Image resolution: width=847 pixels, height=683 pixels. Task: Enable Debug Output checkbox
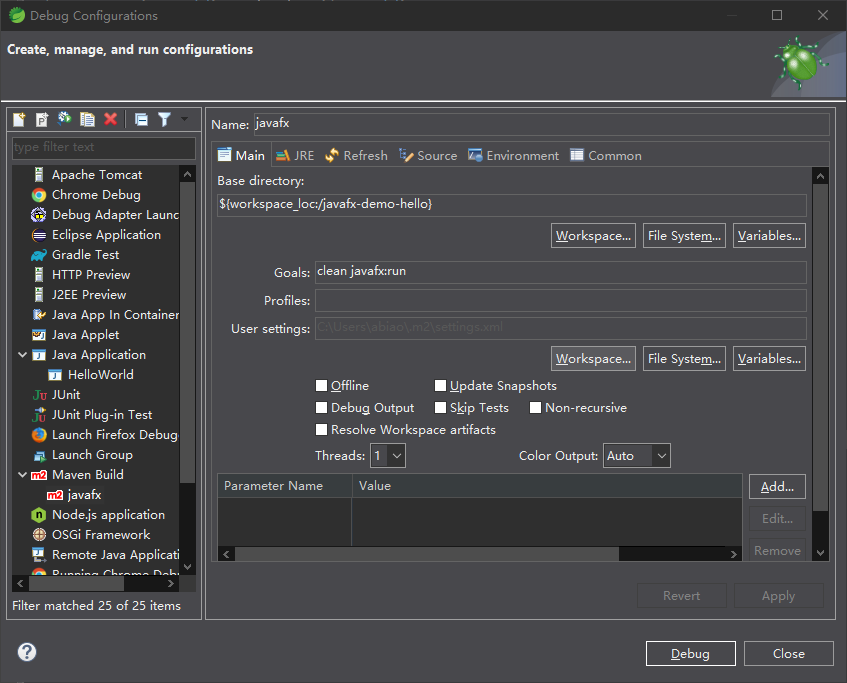click(321, 407)
